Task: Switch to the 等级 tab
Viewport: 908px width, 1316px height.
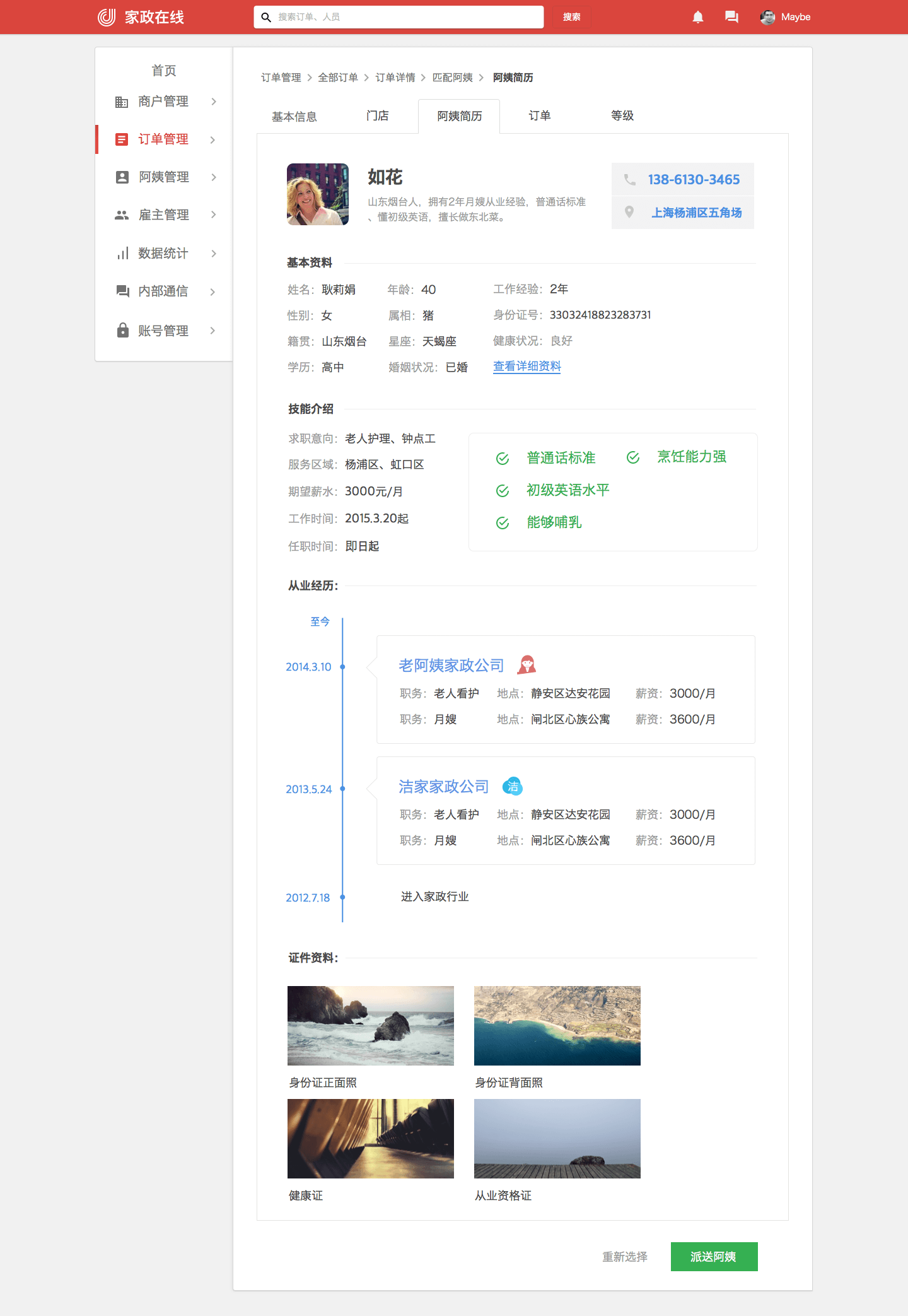Action: coord(622,115)
